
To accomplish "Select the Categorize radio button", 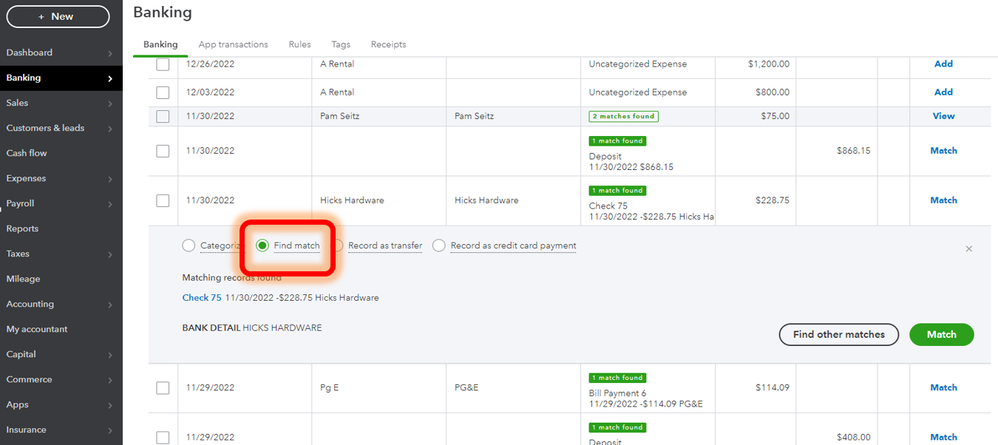I will tap(188, 246).
